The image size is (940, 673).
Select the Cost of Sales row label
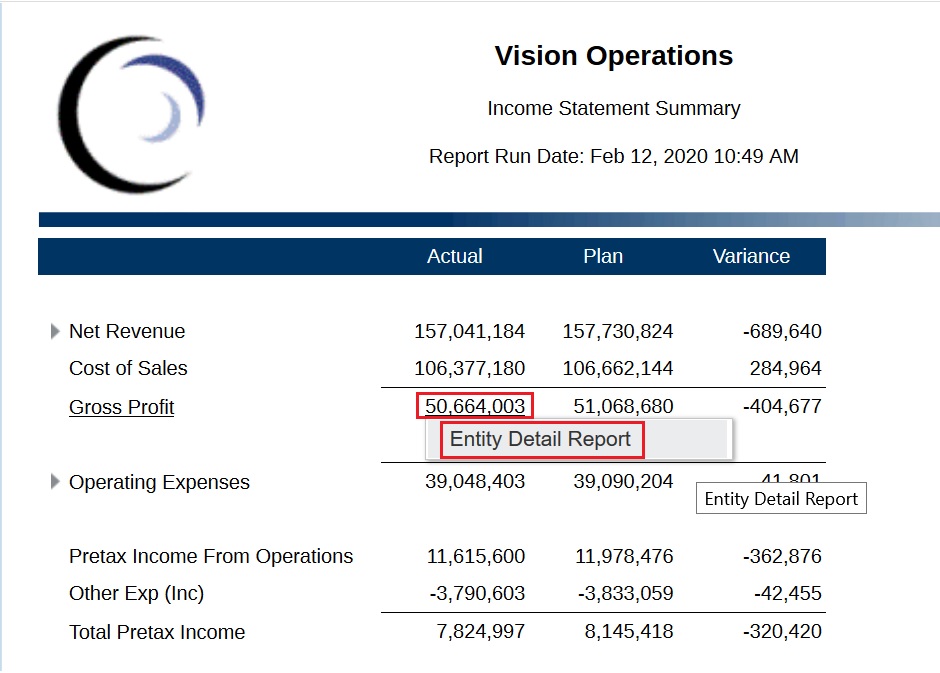[128, 368]
